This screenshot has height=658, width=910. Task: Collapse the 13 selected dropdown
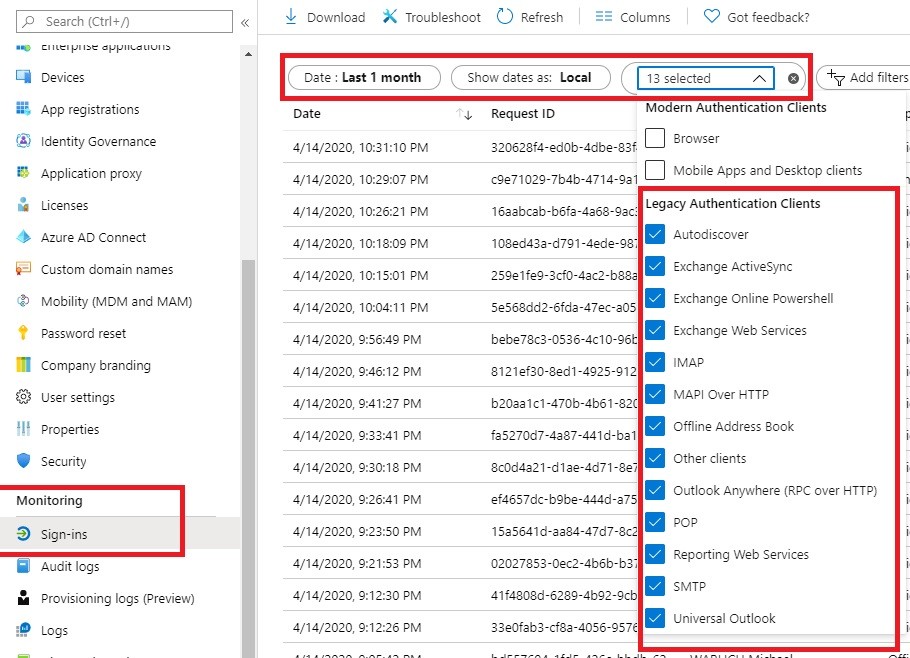tap(759, 78)
